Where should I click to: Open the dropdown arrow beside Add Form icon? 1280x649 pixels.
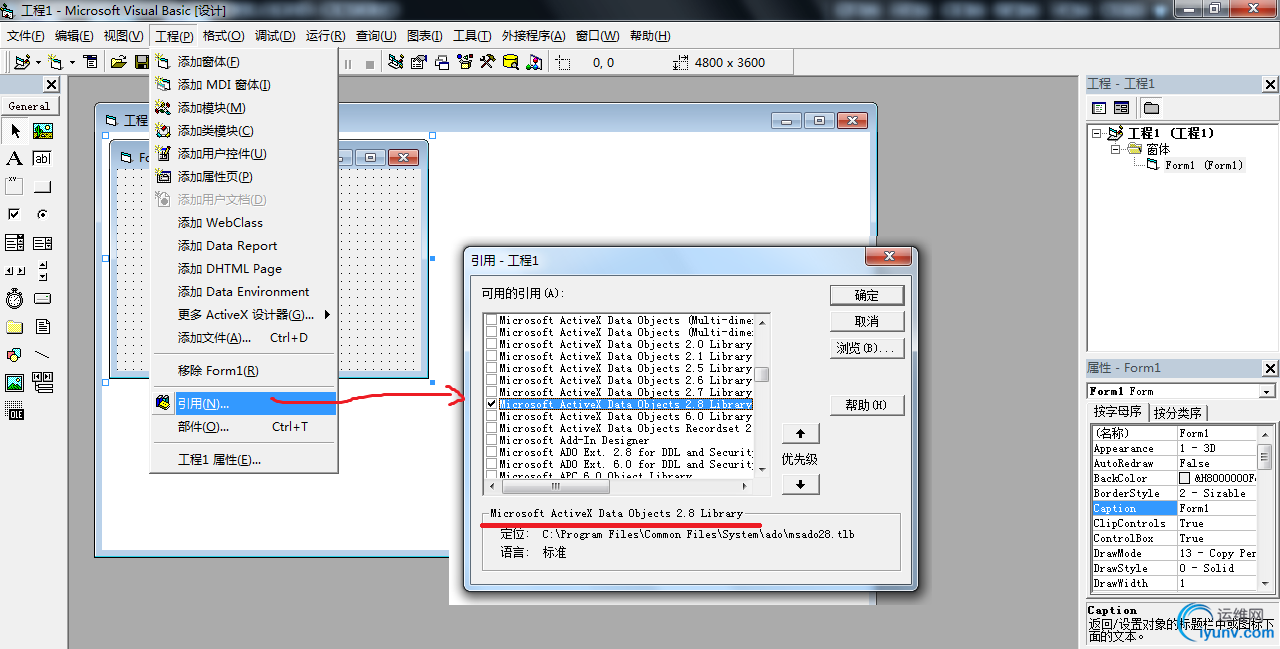(x=72, y=62)
